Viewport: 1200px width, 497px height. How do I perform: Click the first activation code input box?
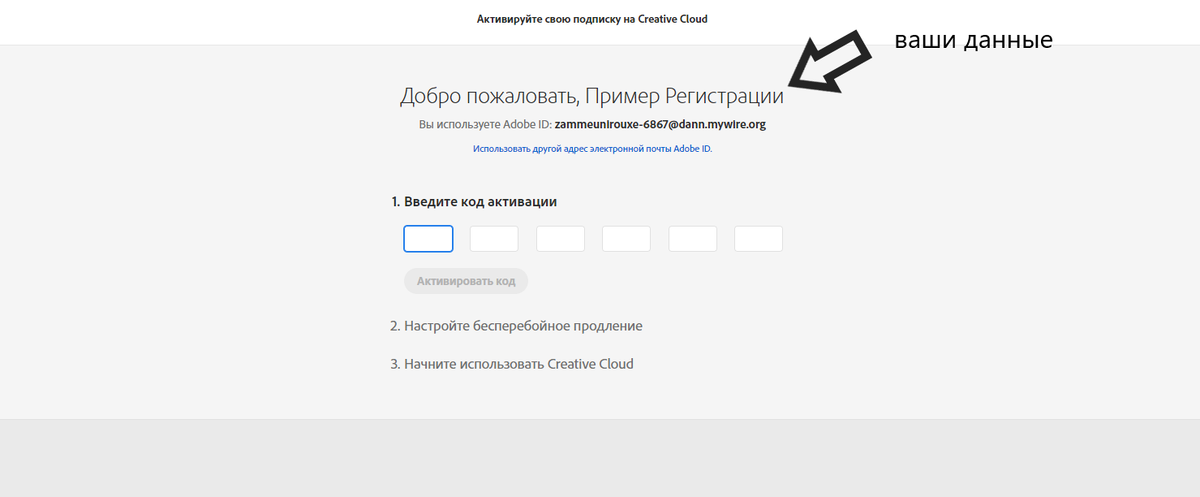click(x=428, y=238)
